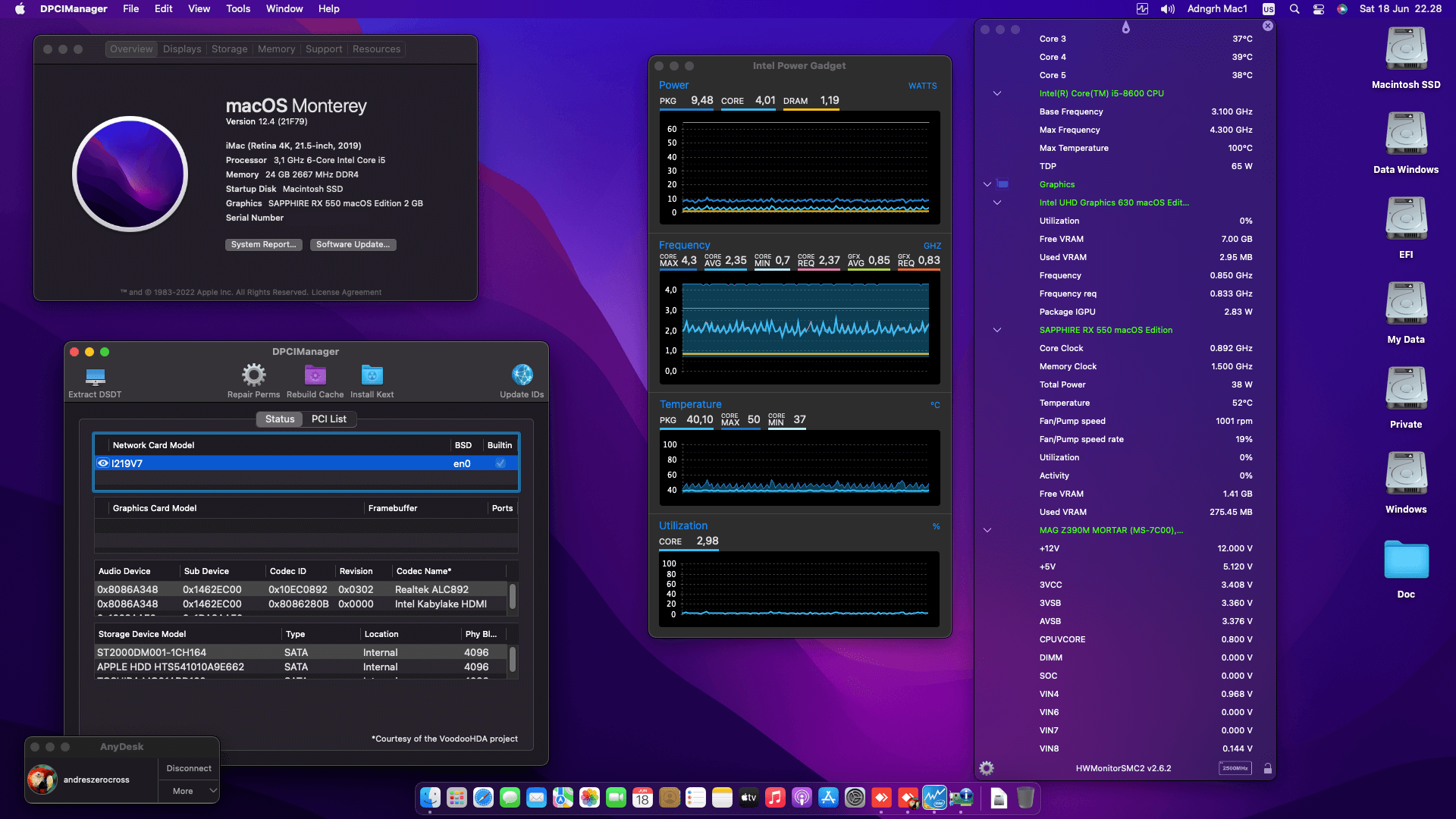Open the EFI desktop volume
1456x819 pixels.
(x=1406, y=227)
